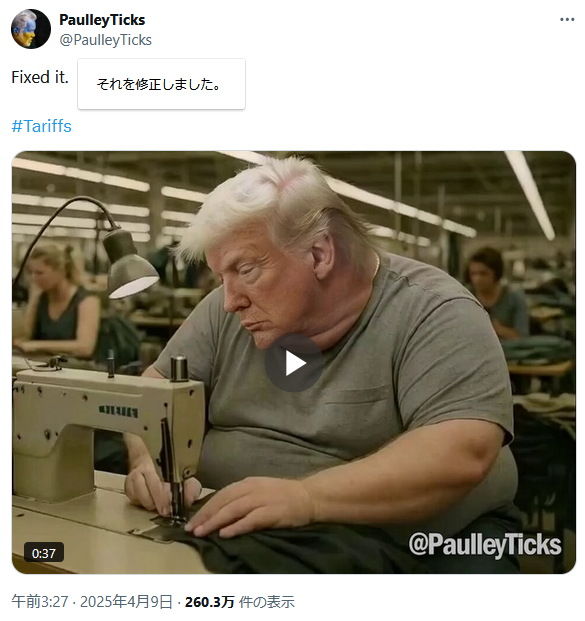The width and height of the screenshot is (585, 621).
Task: Click the 0:37 video duration badge
Action: click(44, 553)
